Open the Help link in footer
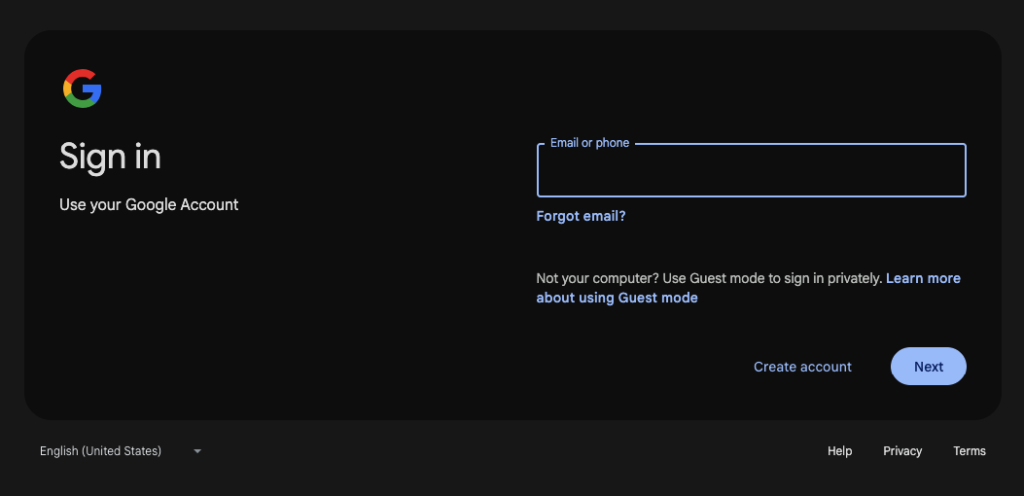Image resolution: width=1024 pixels, height=496 pixels. coord(840,451)
